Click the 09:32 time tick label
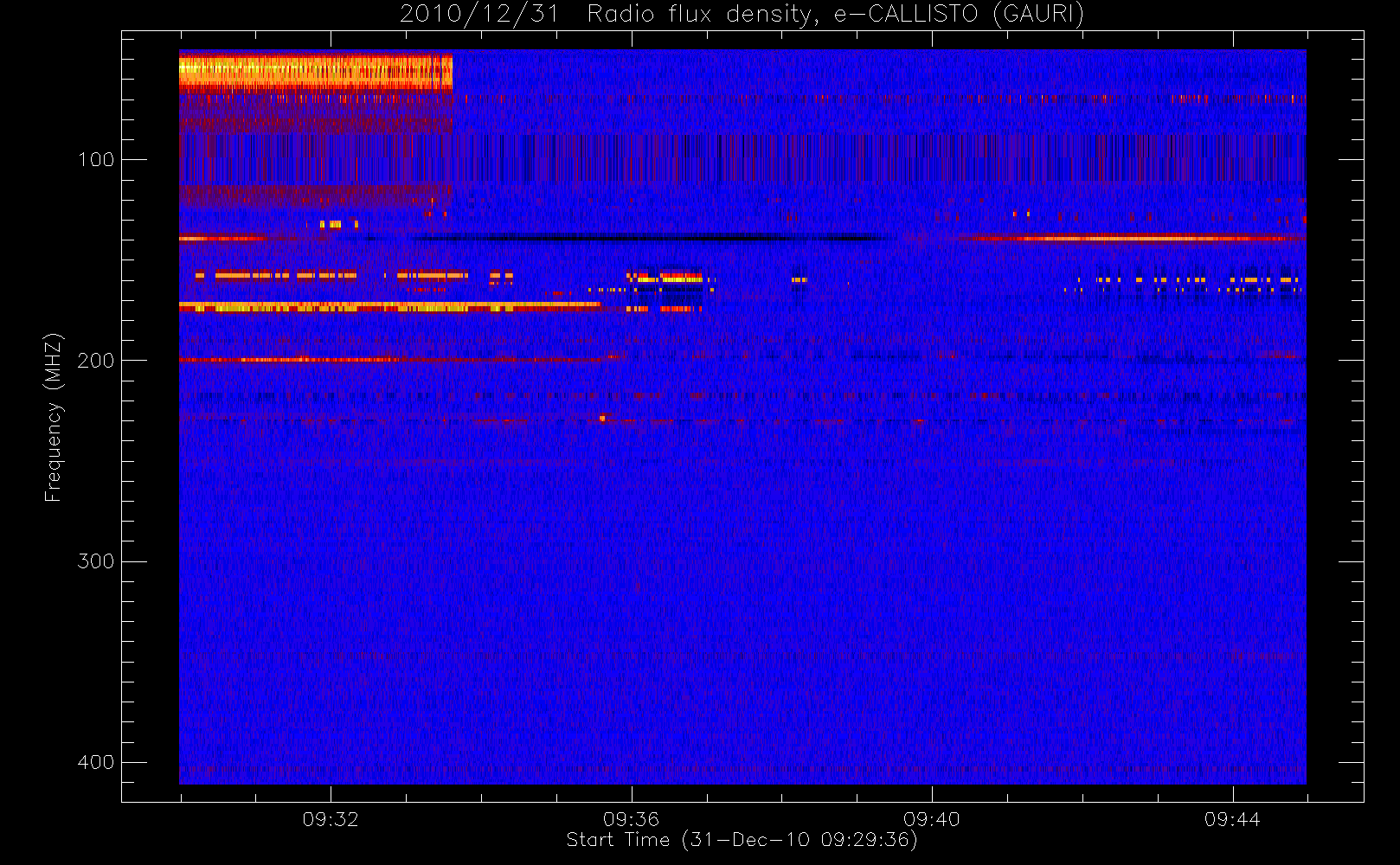Screen dimensions: 1400x865 coord(331,819)
